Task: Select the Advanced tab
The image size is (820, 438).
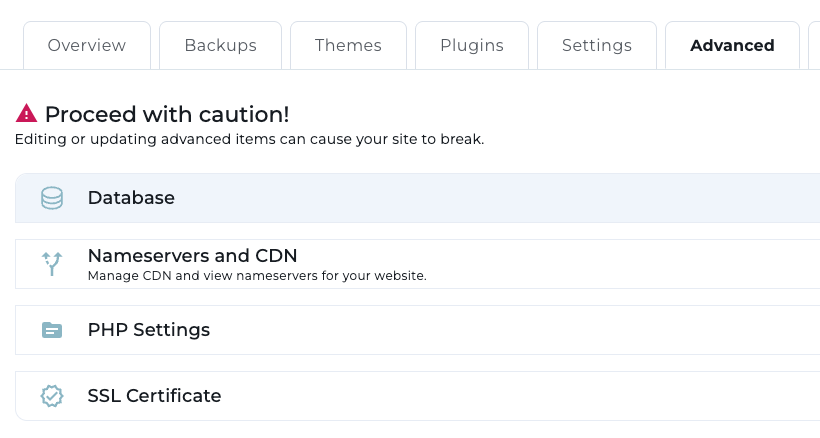Action: tap(732, 46)
